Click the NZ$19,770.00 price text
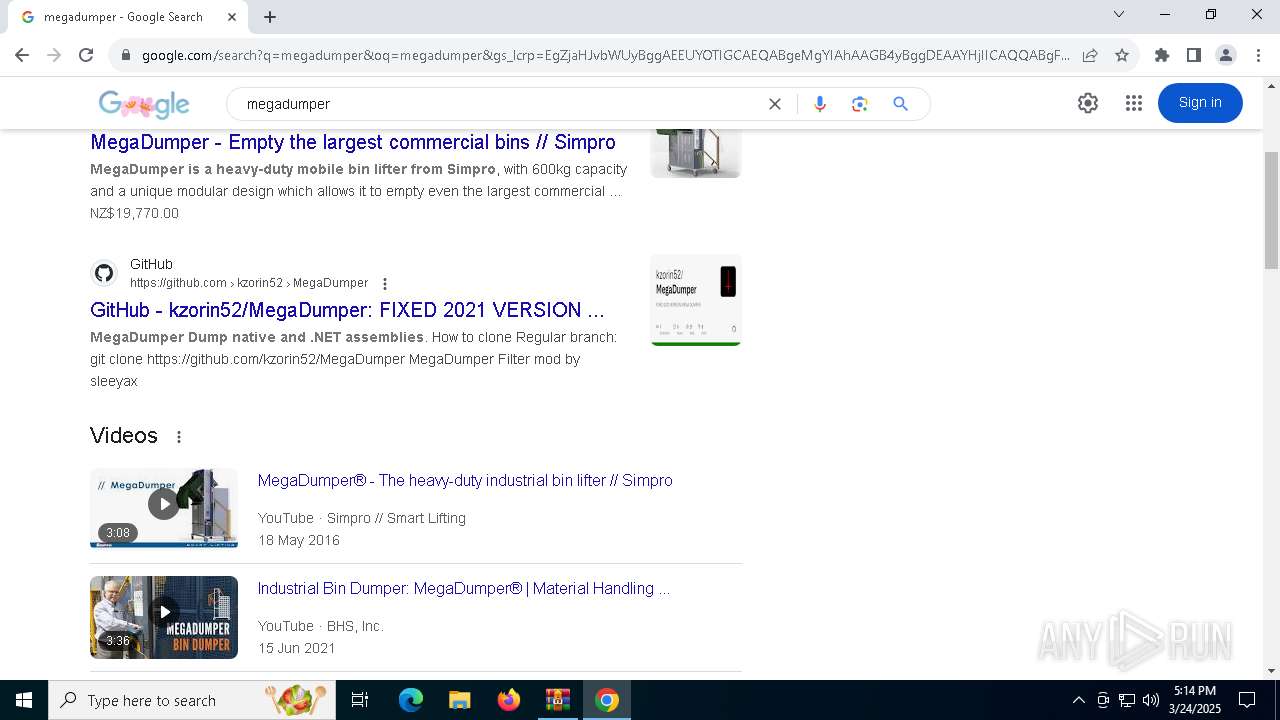Screen dimensions: 1280x720 [134, 213]
